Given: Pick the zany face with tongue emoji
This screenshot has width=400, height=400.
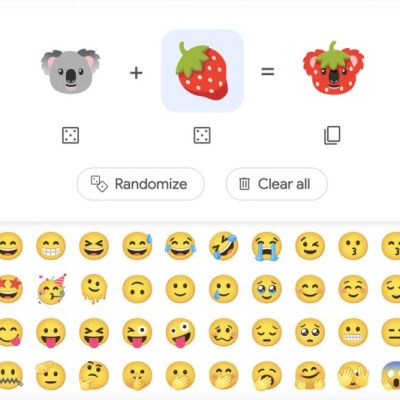Looking at the screenshot, I should 180,333.
